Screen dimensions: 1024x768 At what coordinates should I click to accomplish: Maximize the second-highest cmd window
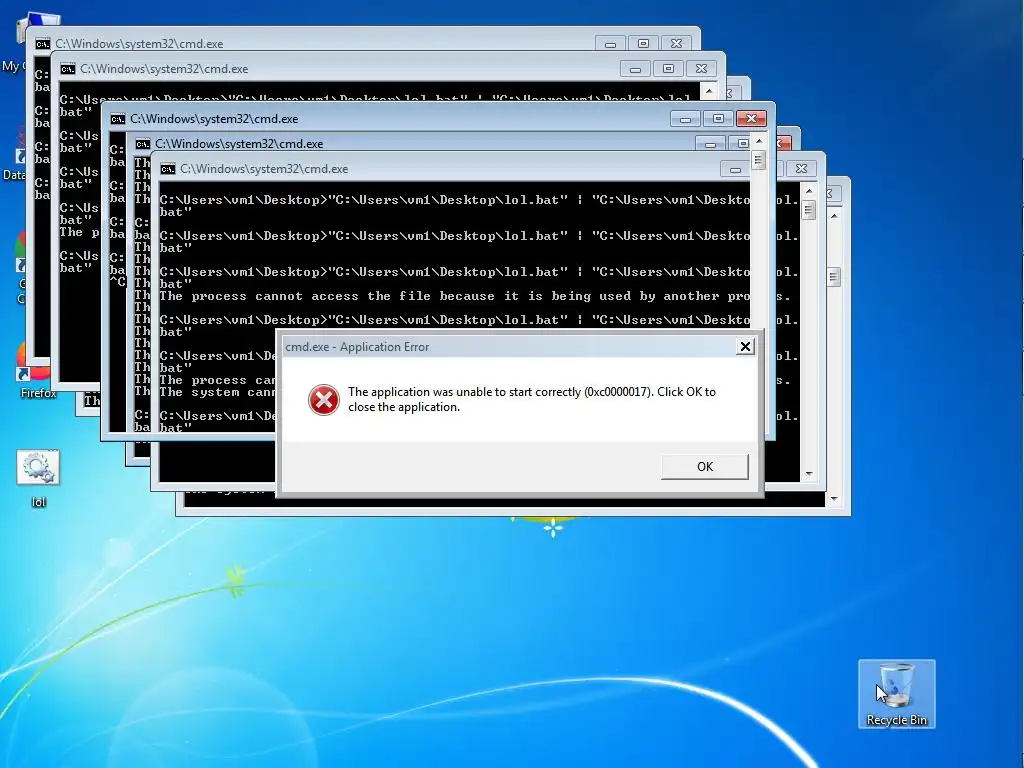tap(668, 69)
